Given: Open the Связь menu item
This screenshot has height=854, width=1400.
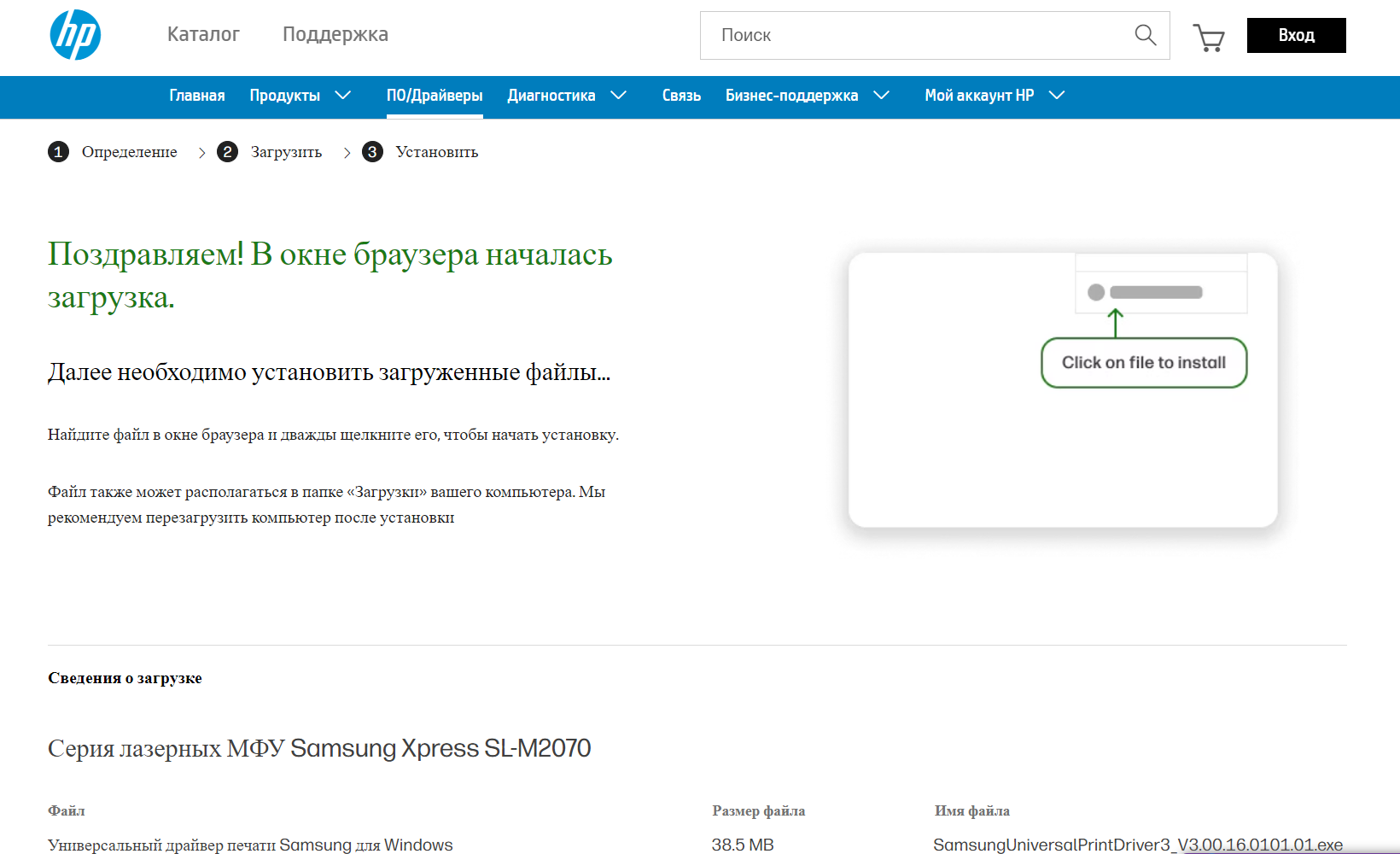Looking at the screenshot, I should point(681,96).
